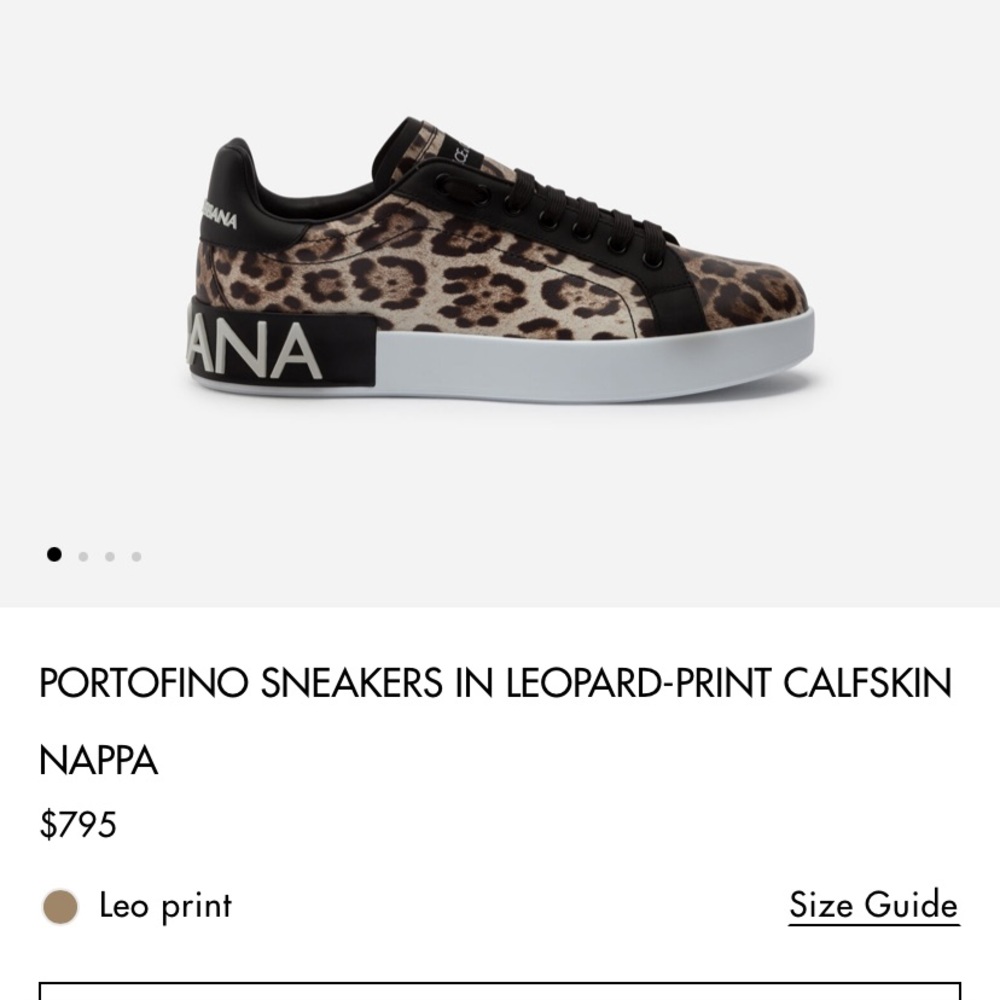Viewport: 1000px width, 1000px height.
Task: Click the Size Guide link
Action: tap(872, 906)
